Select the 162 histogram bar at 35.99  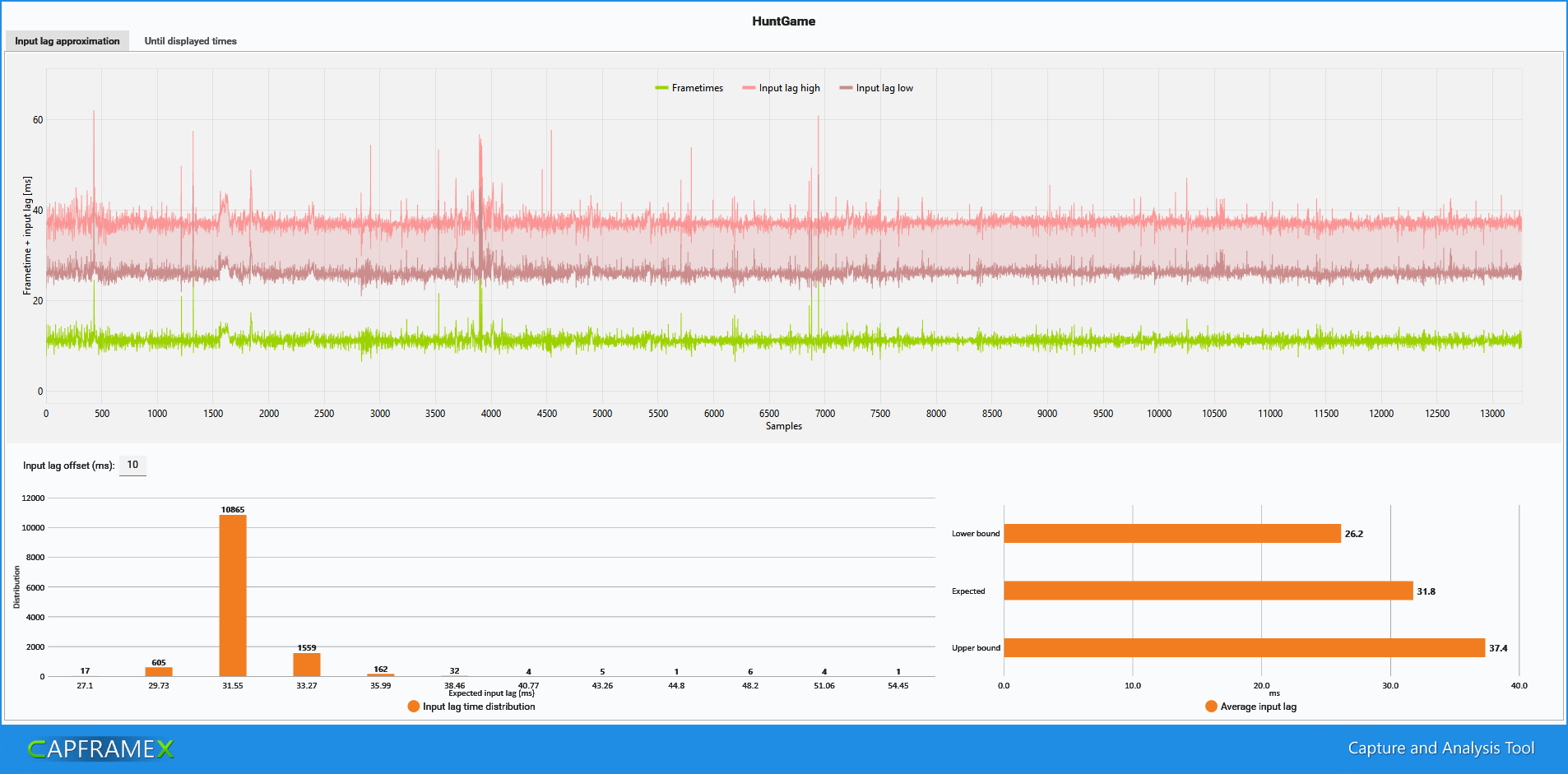point(381,674)
